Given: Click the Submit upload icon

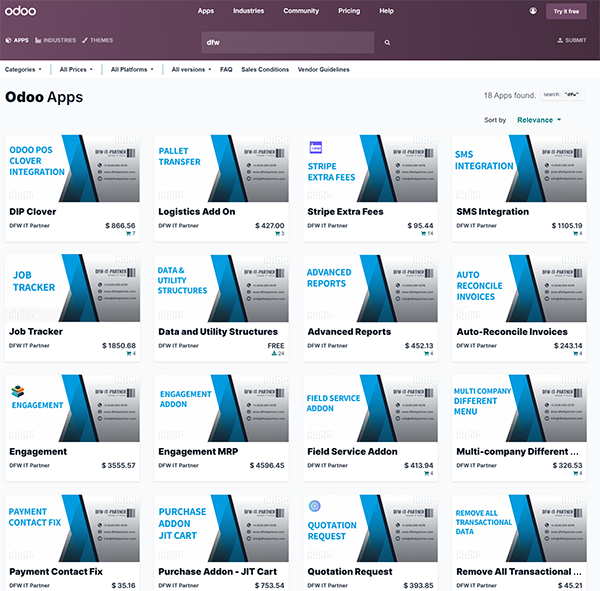Looking at the screenshot, I should (560, 40).
